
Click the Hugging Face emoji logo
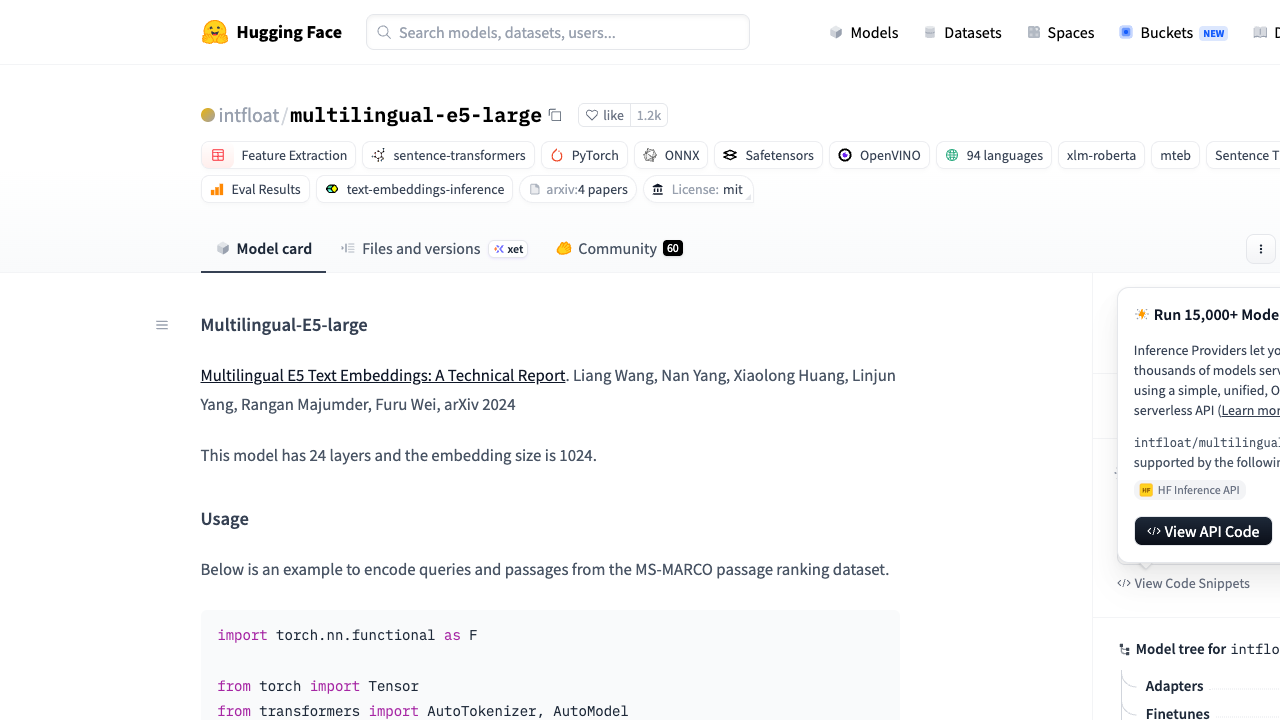click(x=215, y=32)
